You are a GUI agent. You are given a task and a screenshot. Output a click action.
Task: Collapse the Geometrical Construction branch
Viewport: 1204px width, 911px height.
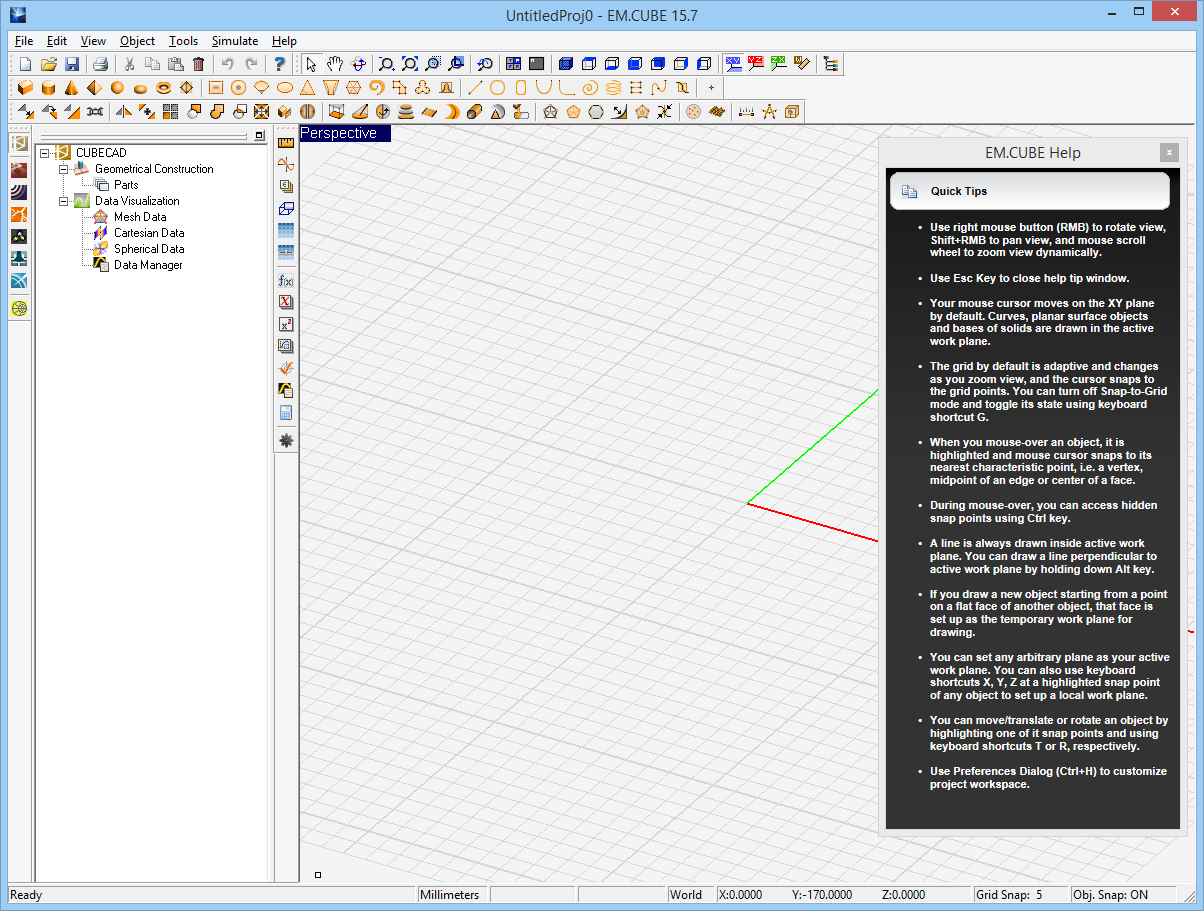(x=63, y=169)
